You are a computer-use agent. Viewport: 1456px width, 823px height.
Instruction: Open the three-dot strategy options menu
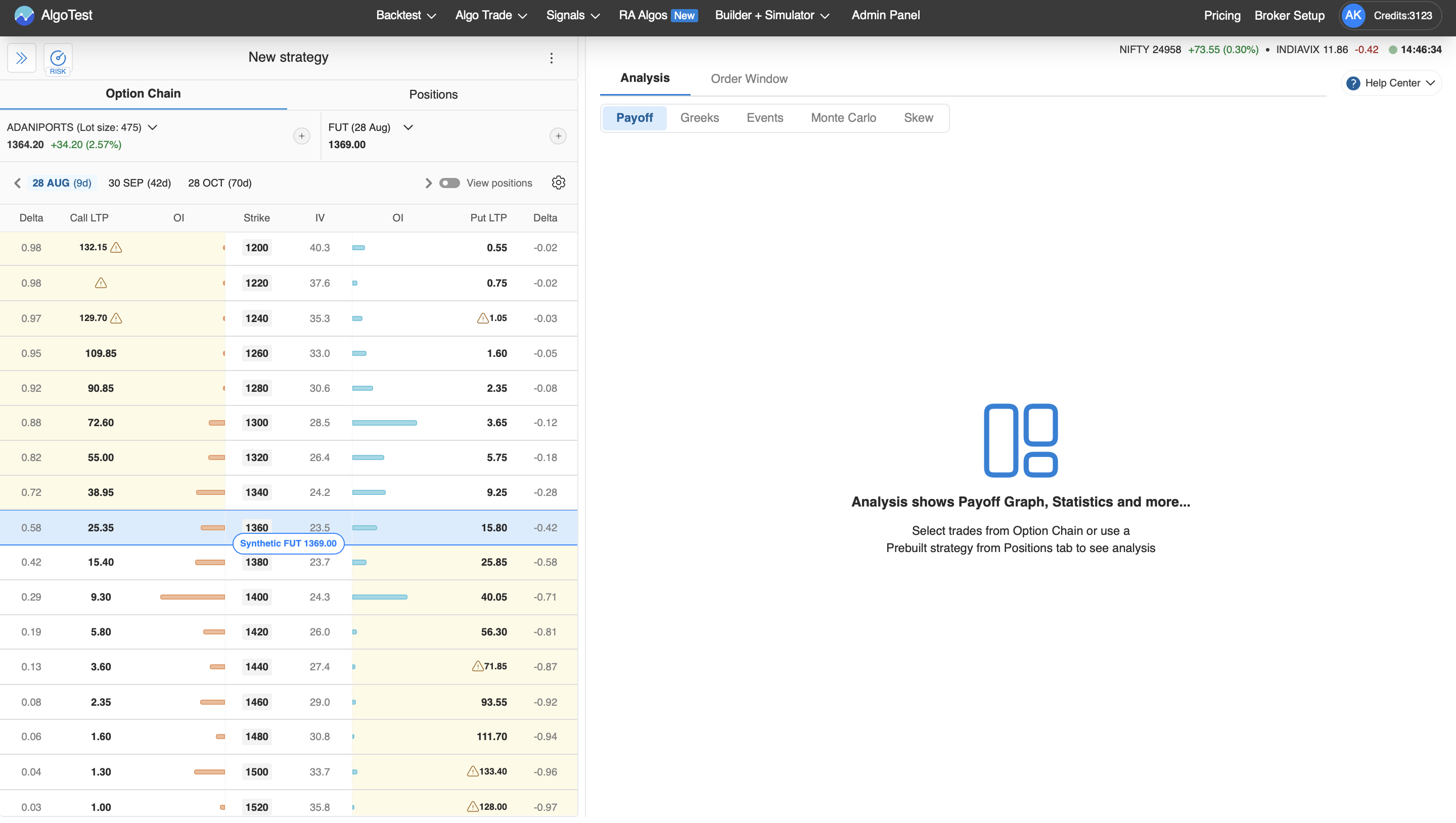point(551,58)
